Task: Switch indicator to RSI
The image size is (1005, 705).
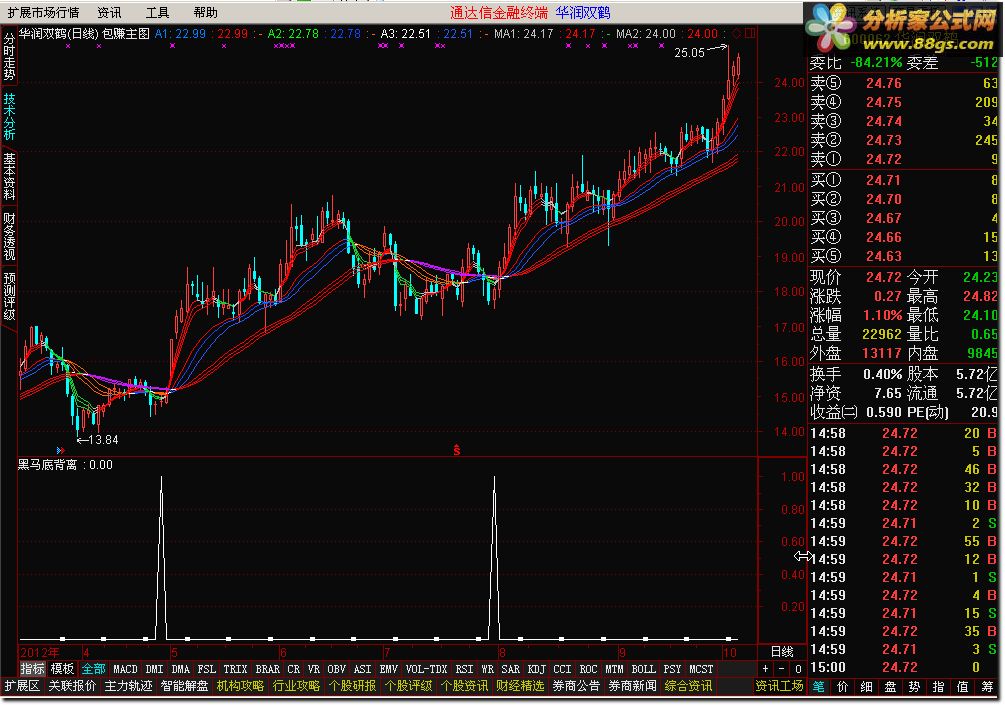Action: 464,668
